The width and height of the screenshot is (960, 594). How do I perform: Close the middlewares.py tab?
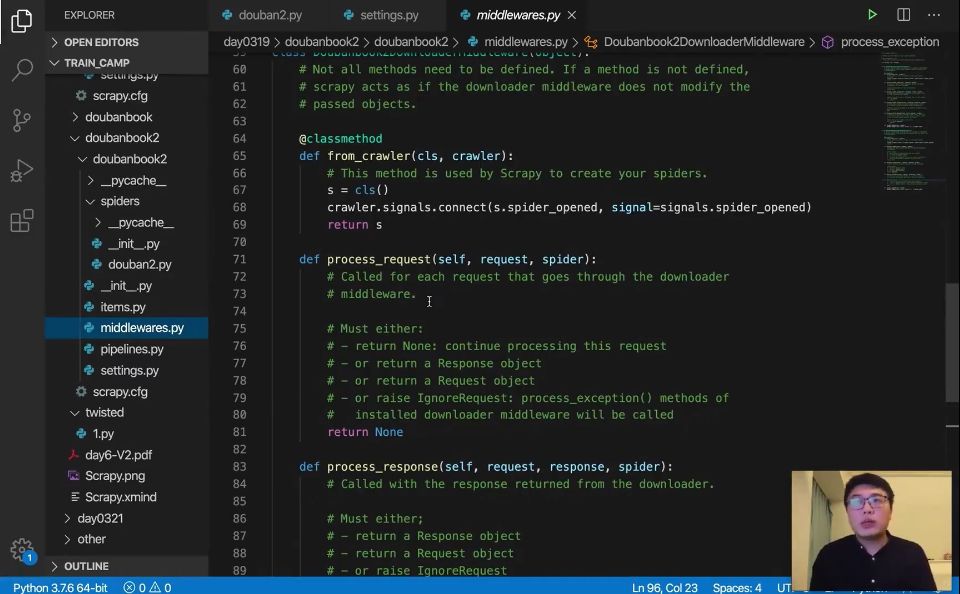572,15
